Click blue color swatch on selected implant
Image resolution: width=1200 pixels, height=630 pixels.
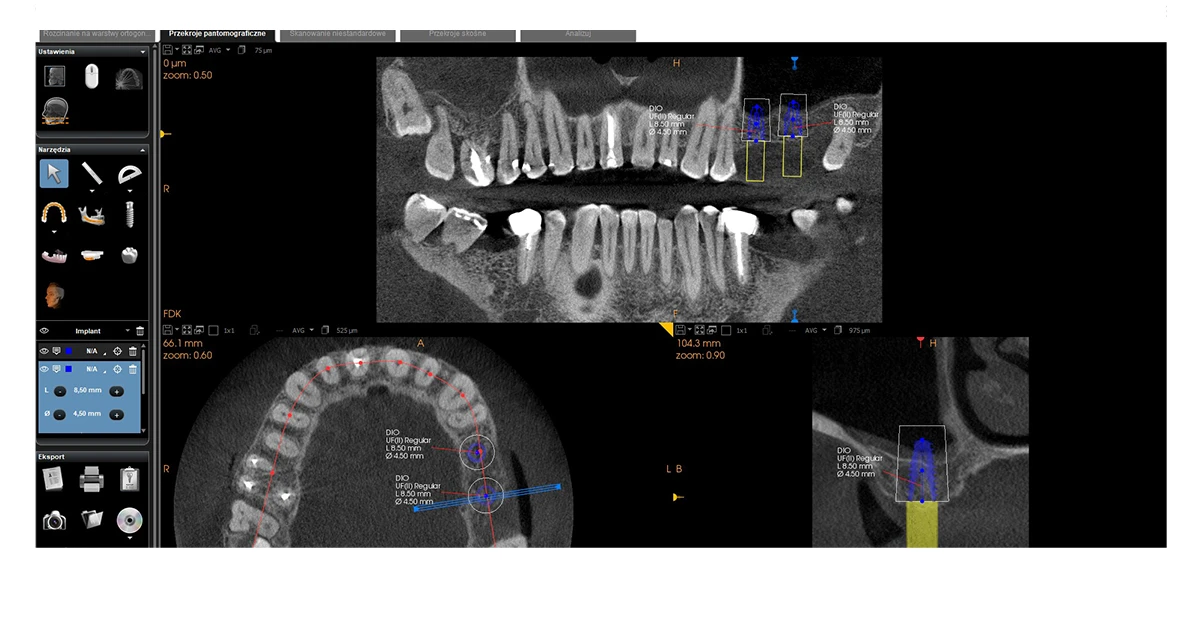click(x=69, y=369)
